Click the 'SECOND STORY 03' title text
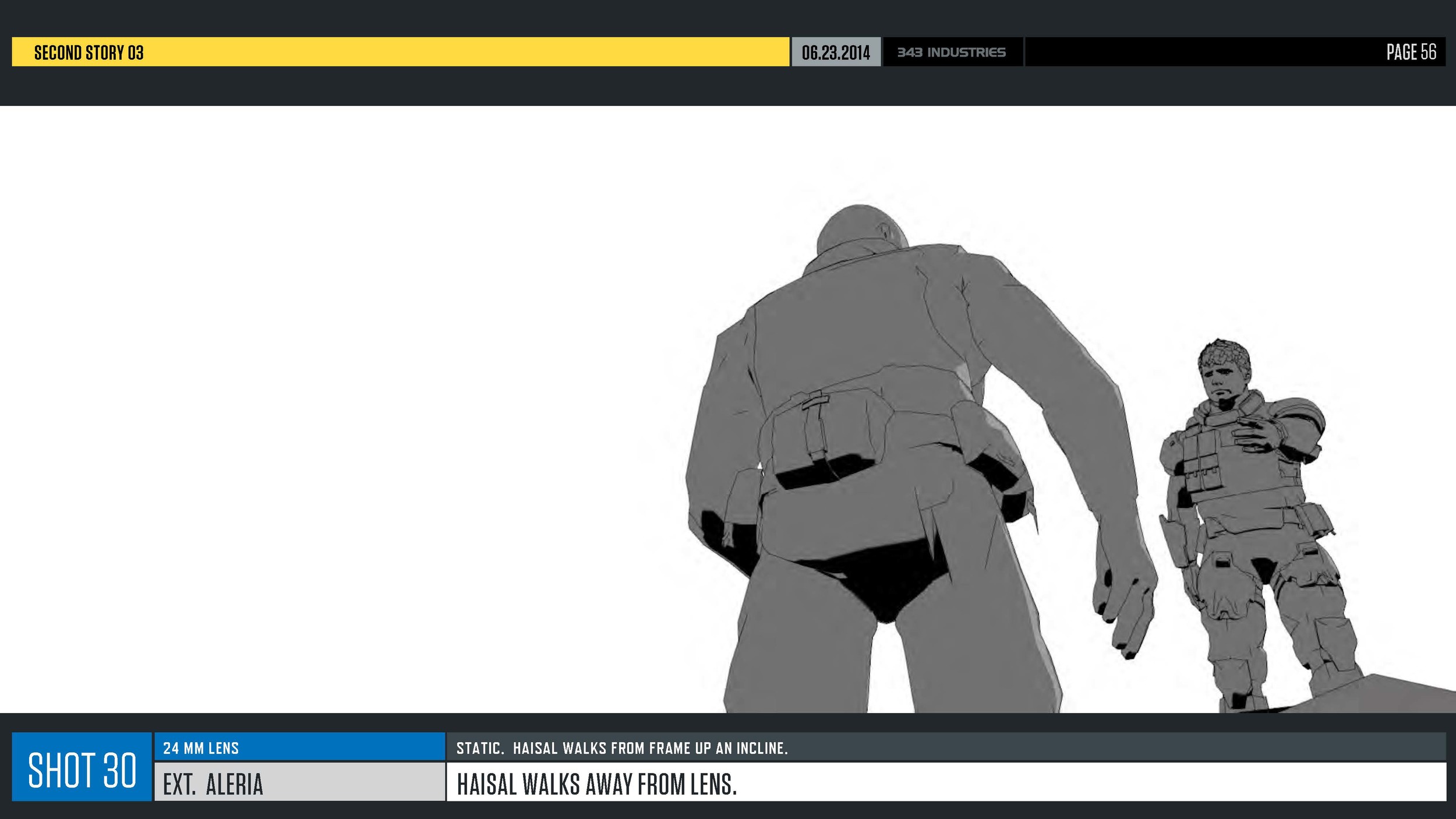This screenshot has width=1456, height=819. 89,52
